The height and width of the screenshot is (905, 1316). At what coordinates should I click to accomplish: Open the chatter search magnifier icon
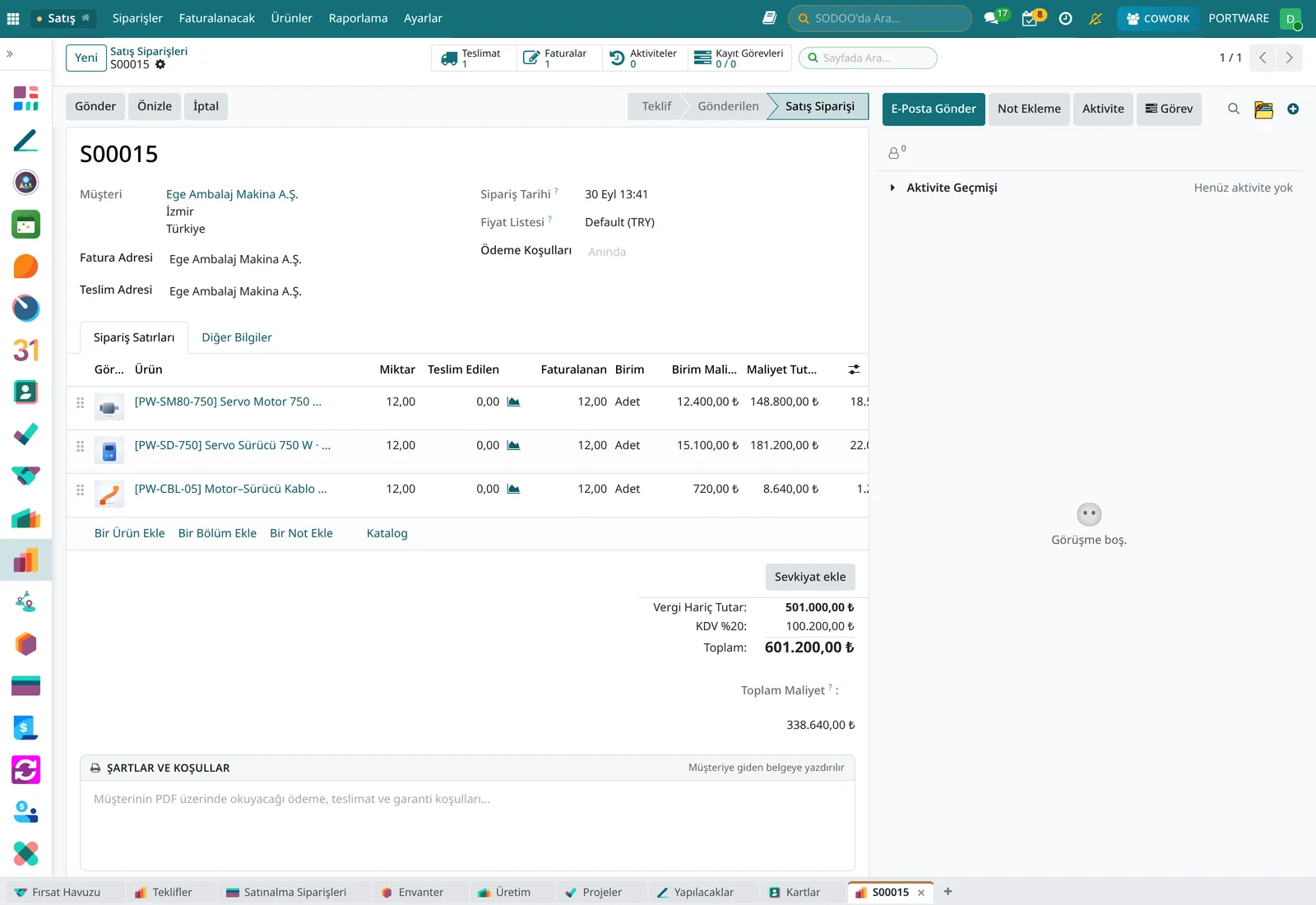[1234, 109]
